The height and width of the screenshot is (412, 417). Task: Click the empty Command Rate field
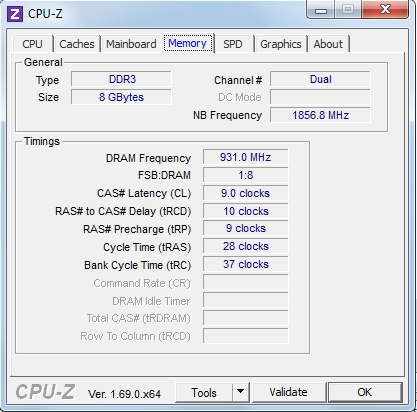246,282
